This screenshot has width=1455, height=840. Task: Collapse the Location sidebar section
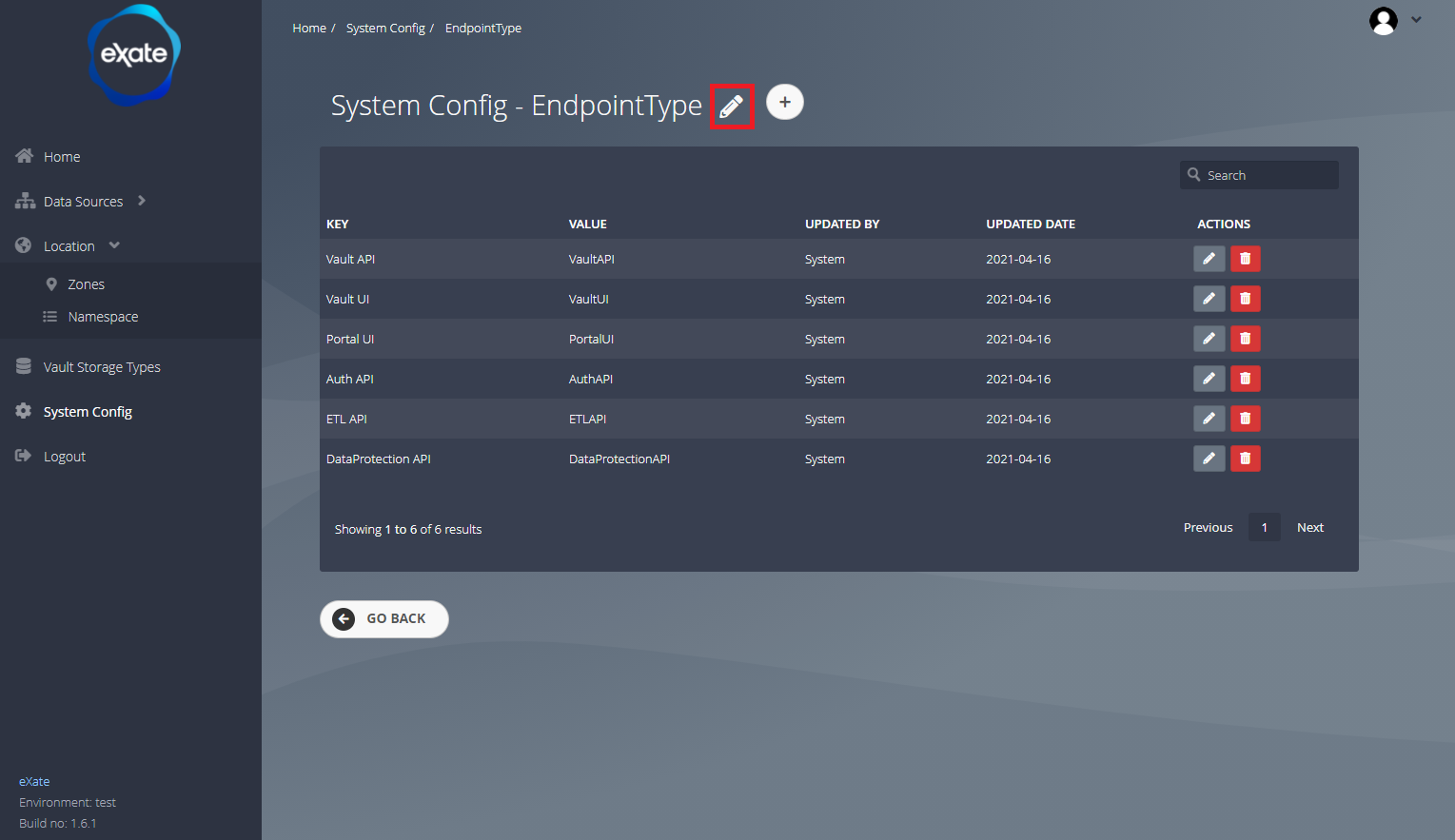tap(69, 246)
